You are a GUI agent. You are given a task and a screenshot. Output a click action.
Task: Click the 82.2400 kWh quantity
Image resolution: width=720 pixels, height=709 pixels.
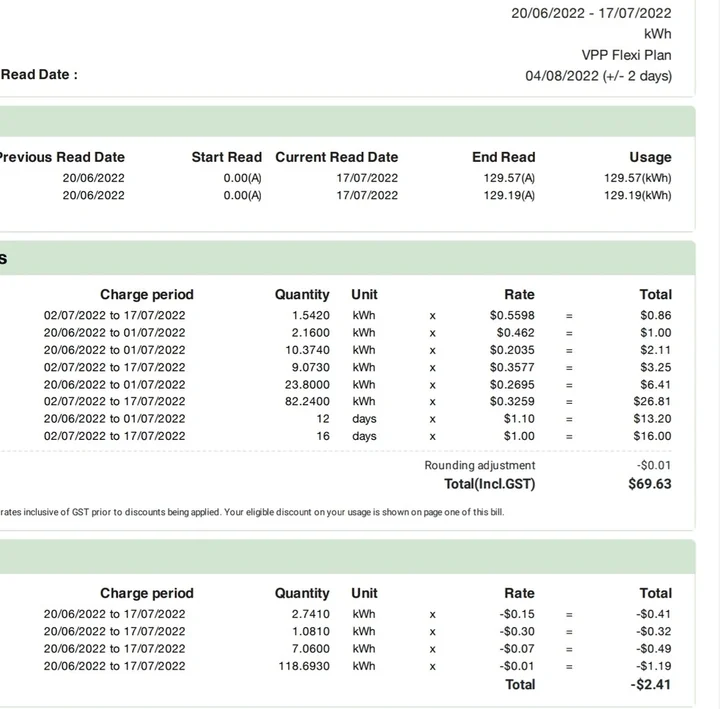click(306, 402)
